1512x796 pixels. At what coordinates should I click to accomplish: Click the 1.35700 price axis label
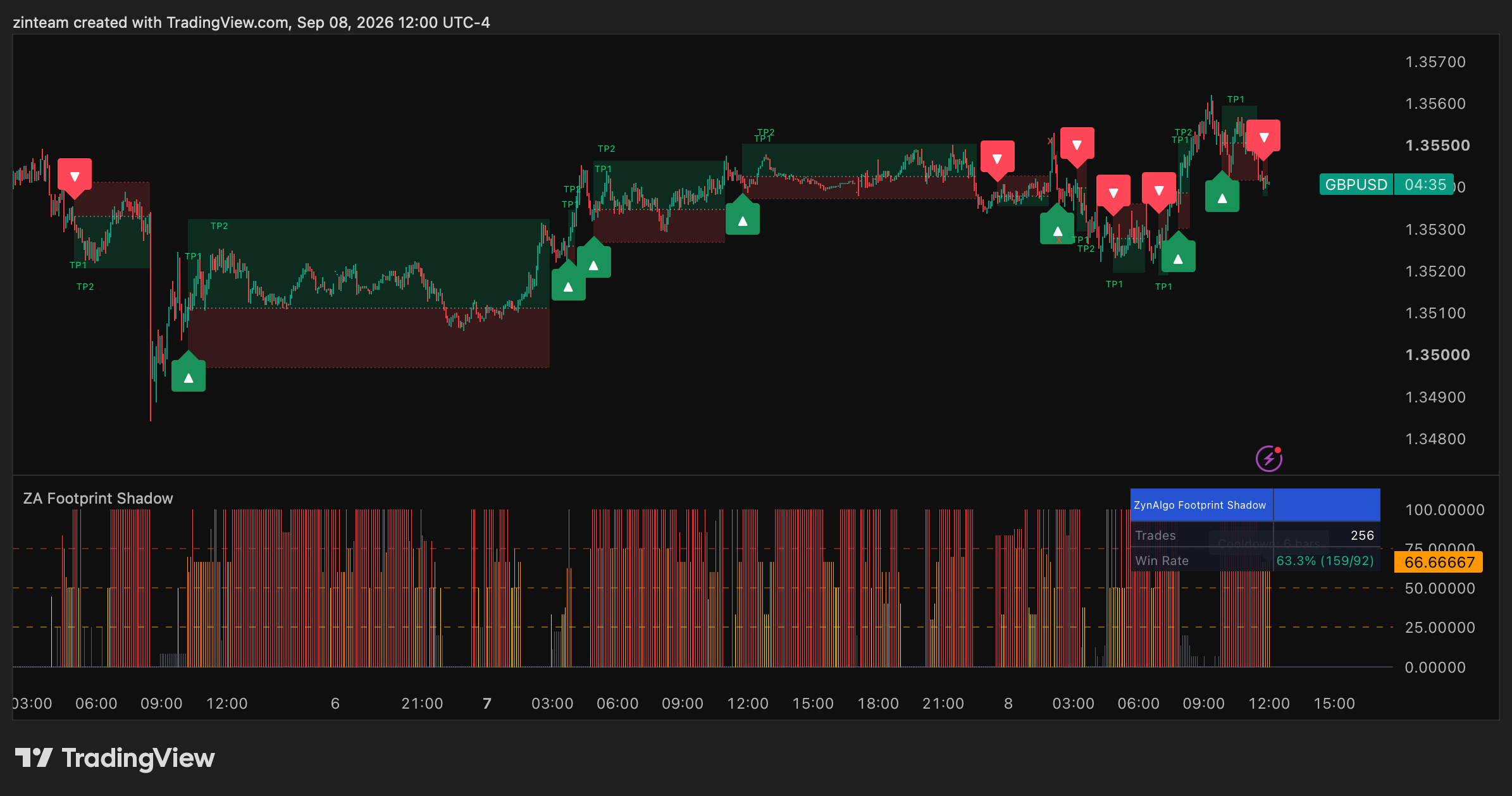coord(1435,62)
